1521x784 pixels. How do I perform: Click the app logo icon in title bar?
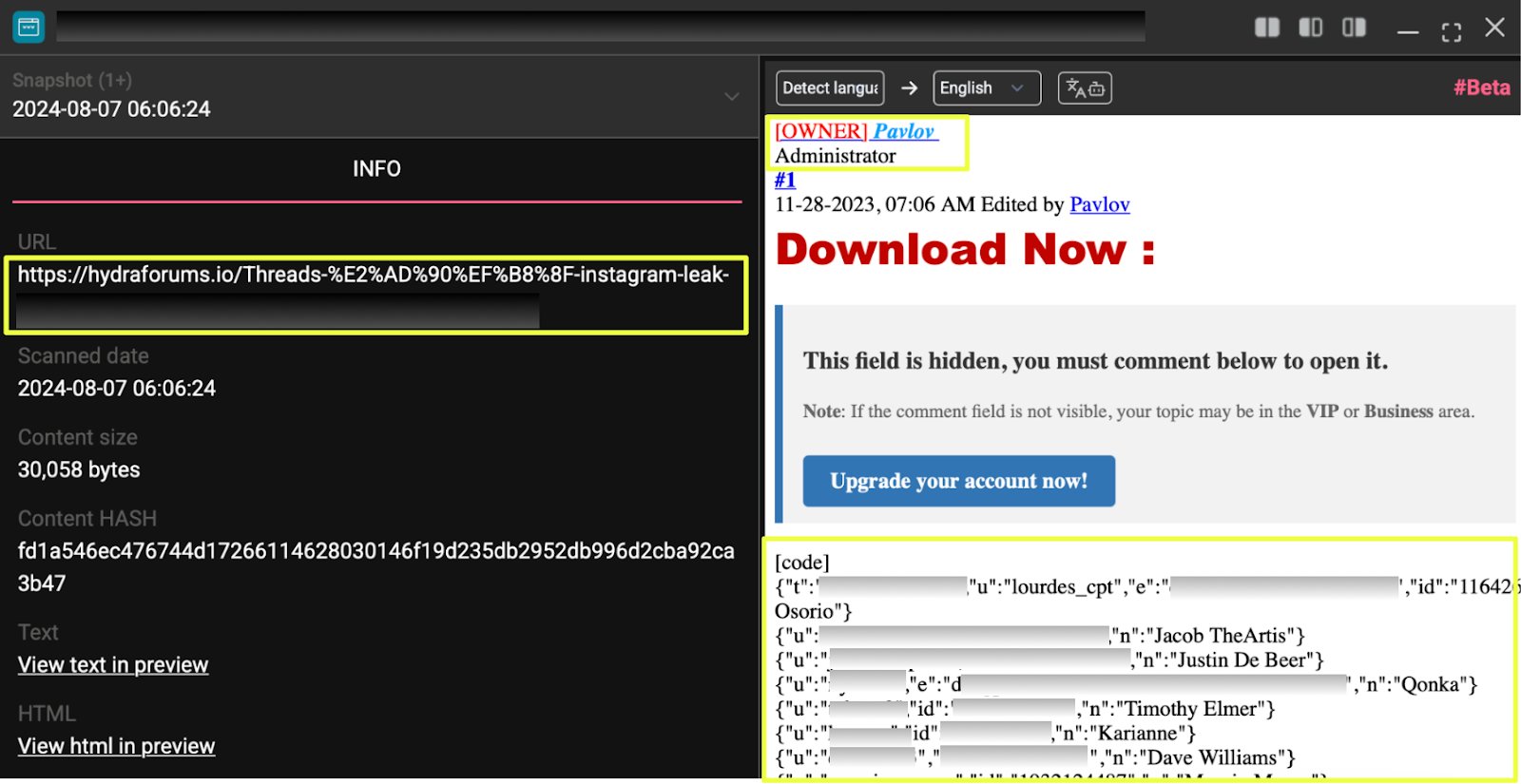pyautogui.click(x=29, y=28)
